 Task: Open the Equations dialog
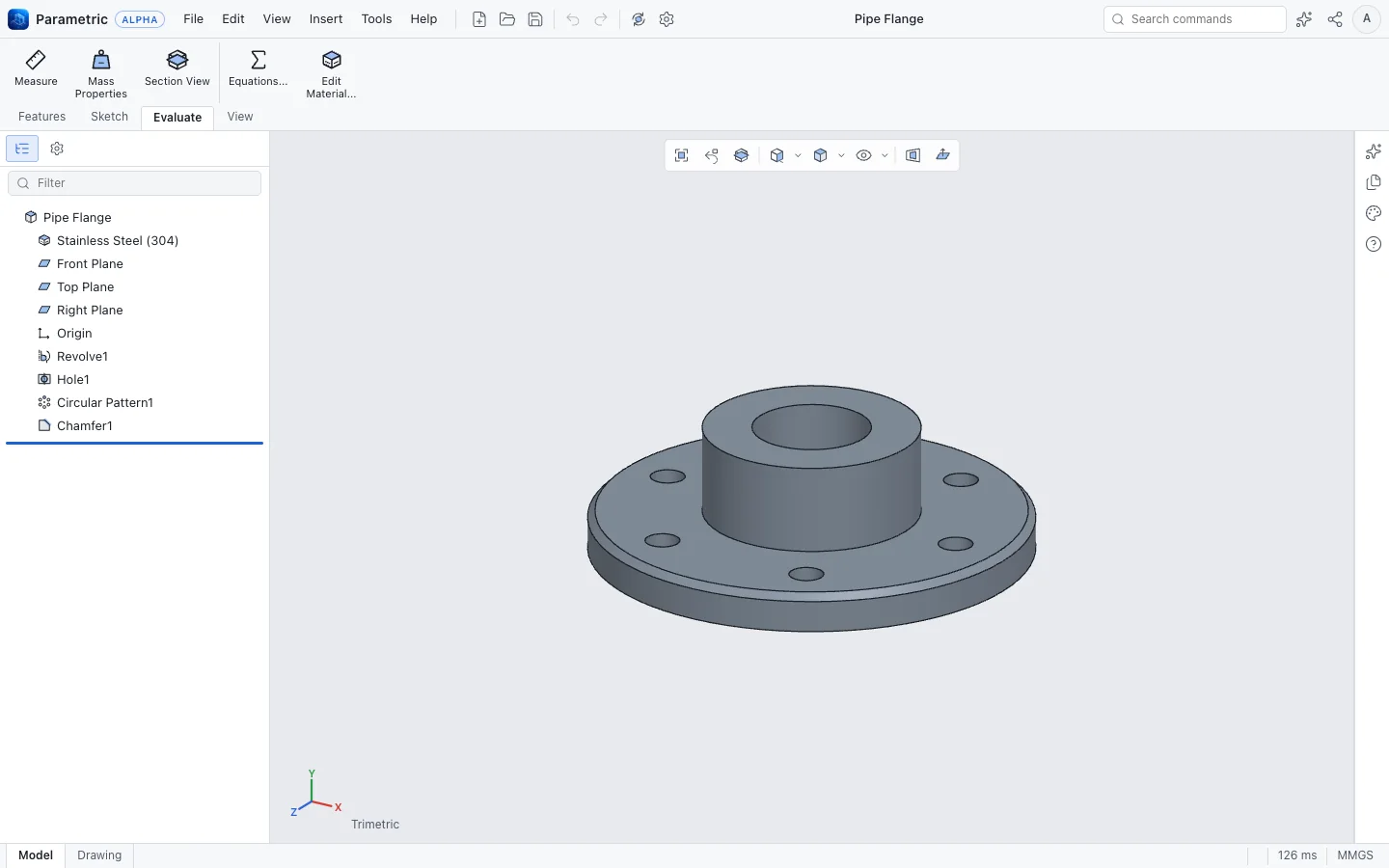pos(258,69)
